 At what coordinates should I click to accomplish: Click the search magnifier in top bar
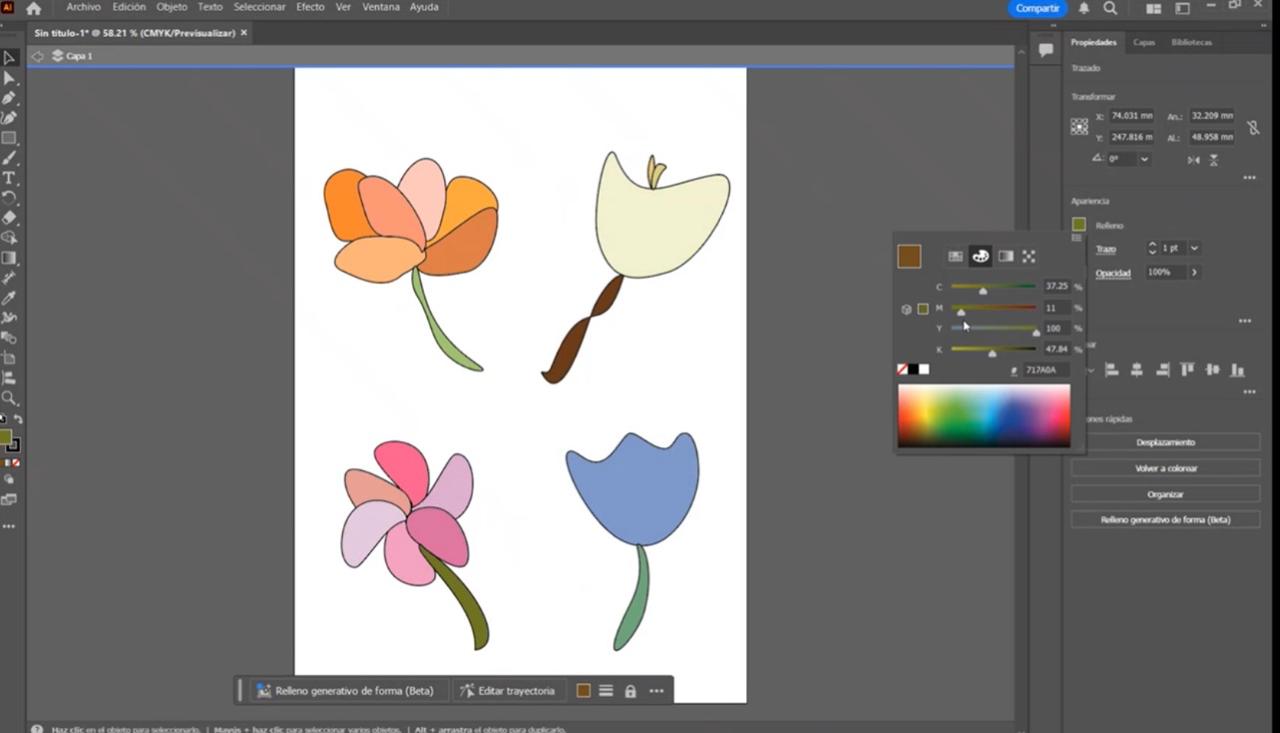1110,8
